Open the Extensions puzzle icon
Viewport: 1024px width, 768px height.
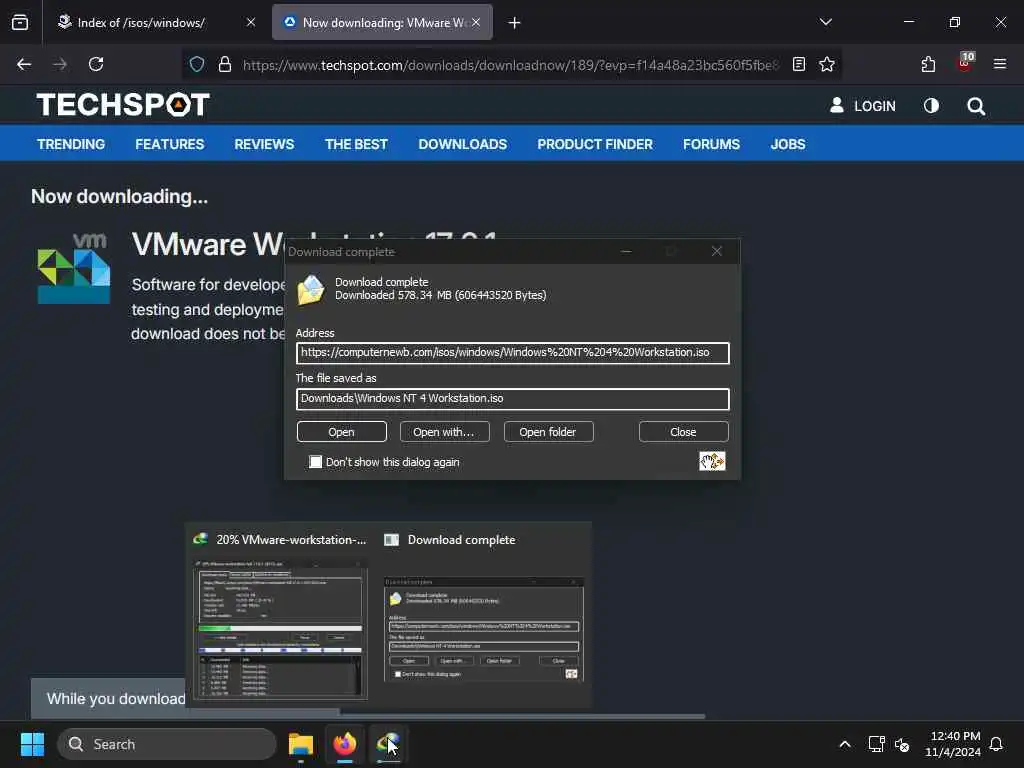pyautogui.click(x=928, y=64)
